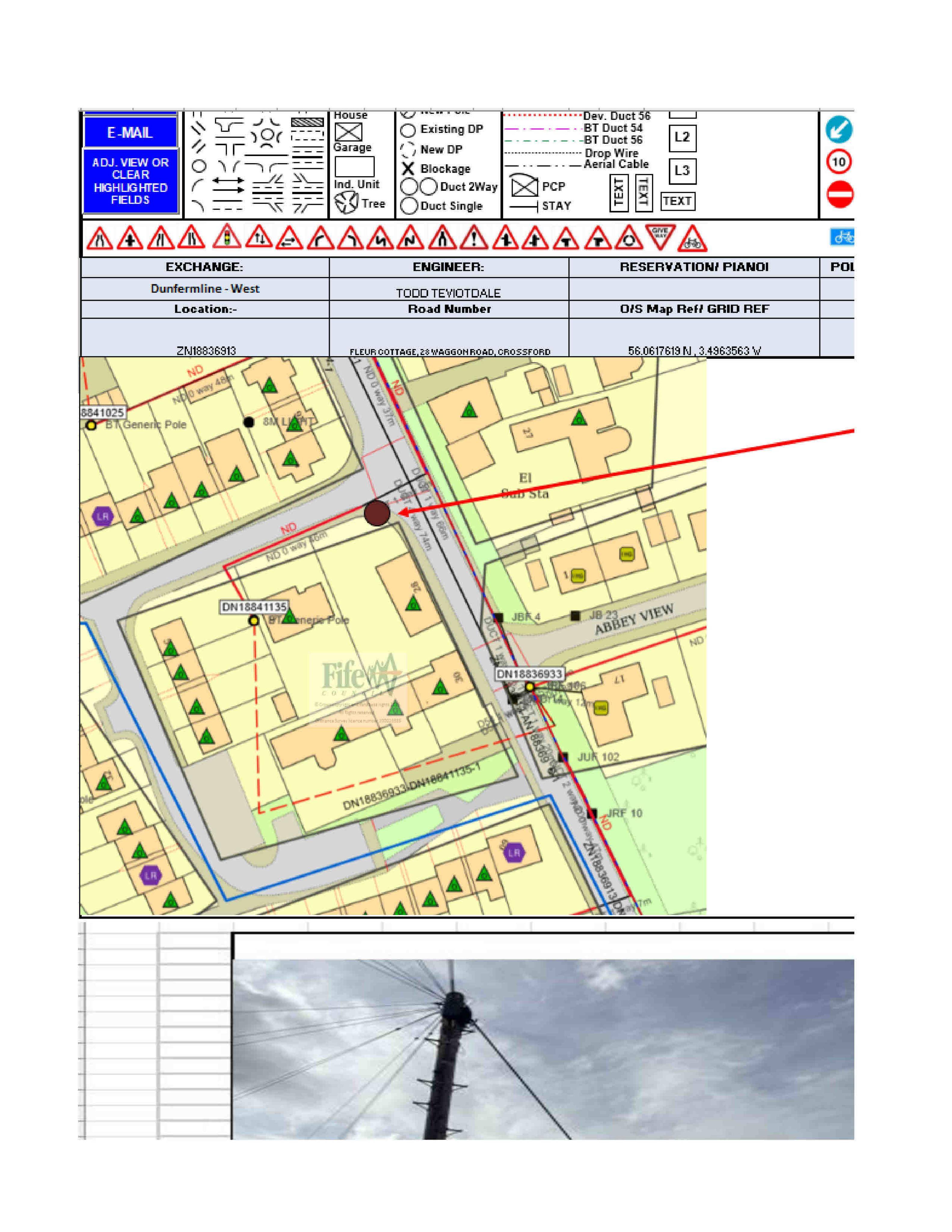Select the Aerial Cable line style
Viewport: 952px width, 1232px height.
(x=543, y=166)
